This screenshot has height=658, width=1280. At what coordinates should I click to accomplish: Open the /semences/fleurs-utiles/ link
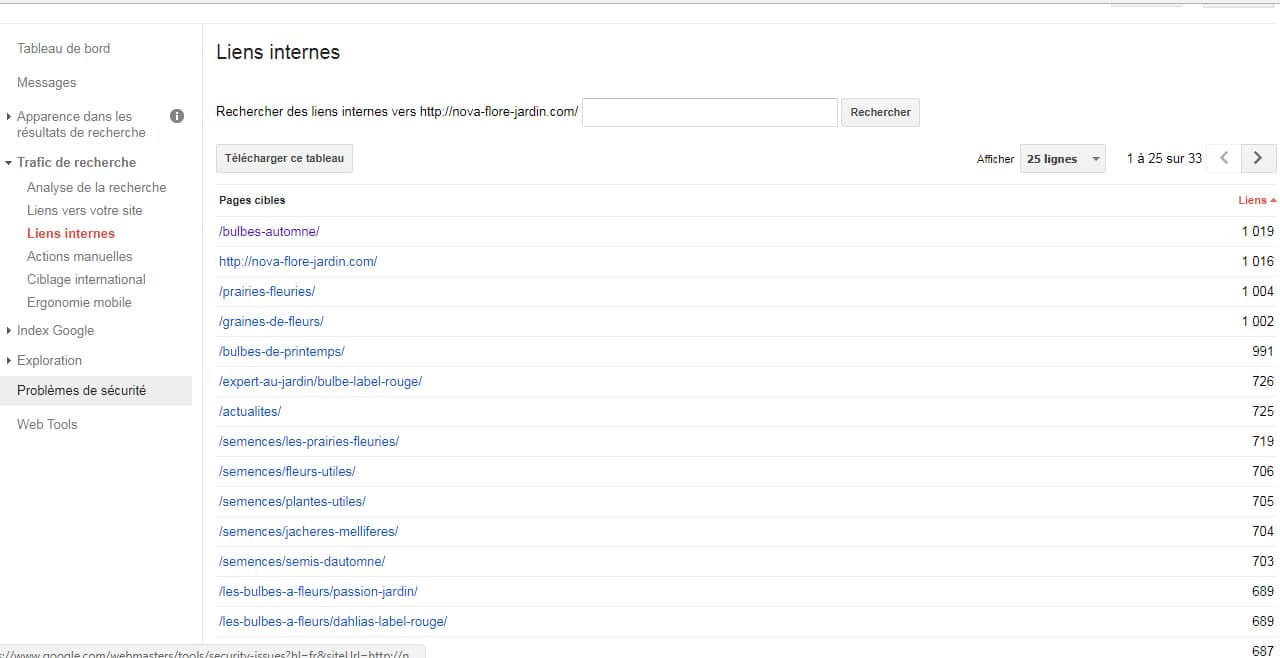point(287,471)
